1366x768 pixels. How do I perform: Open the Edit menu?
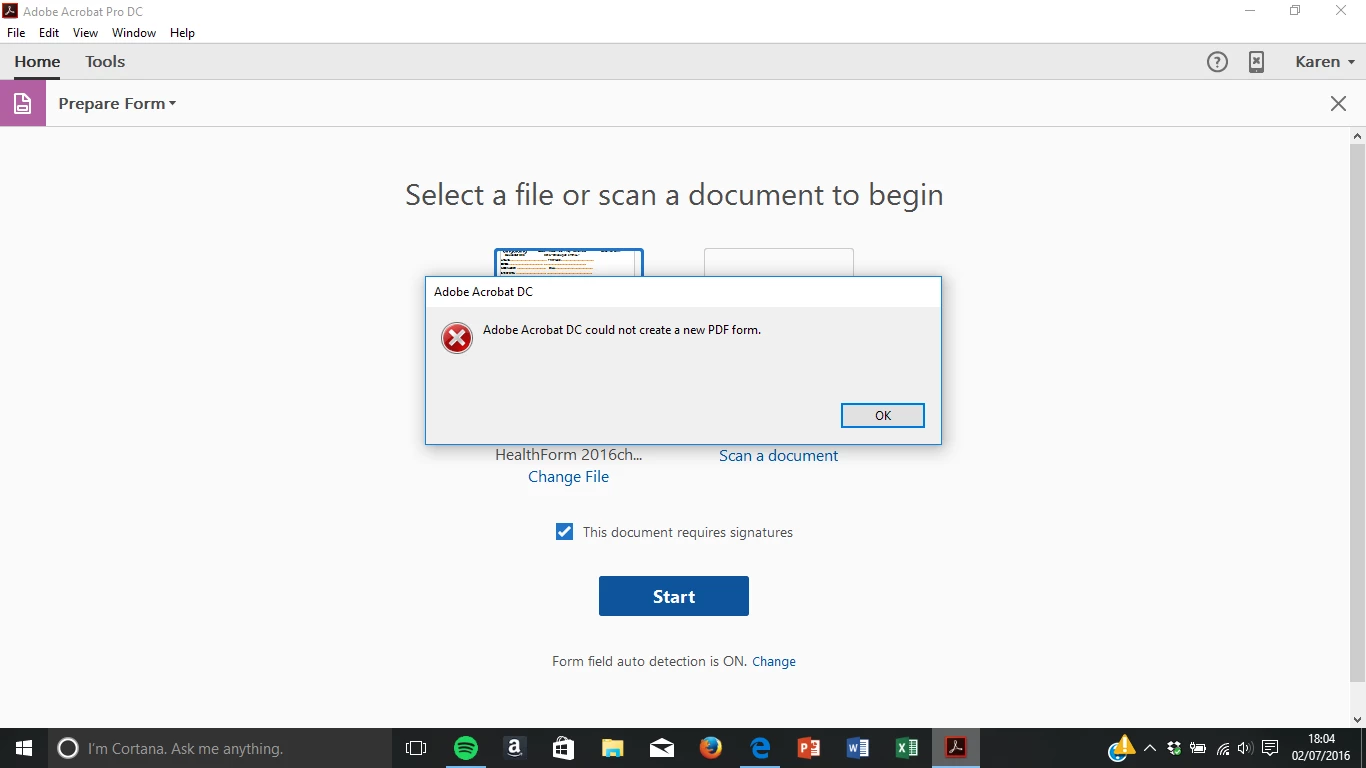point(49,33)
